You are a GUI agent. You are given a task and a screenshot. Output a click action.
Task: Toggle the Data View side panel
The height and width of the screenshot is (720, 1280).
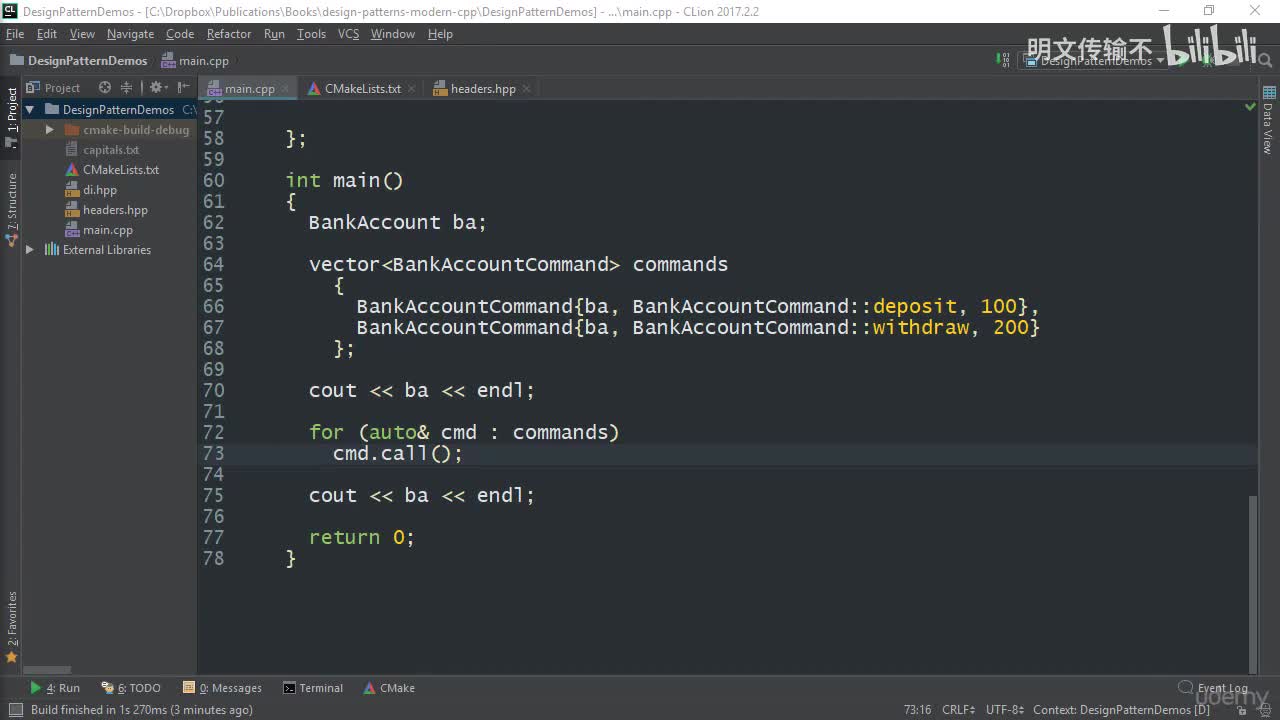(x=1267, y=121)
